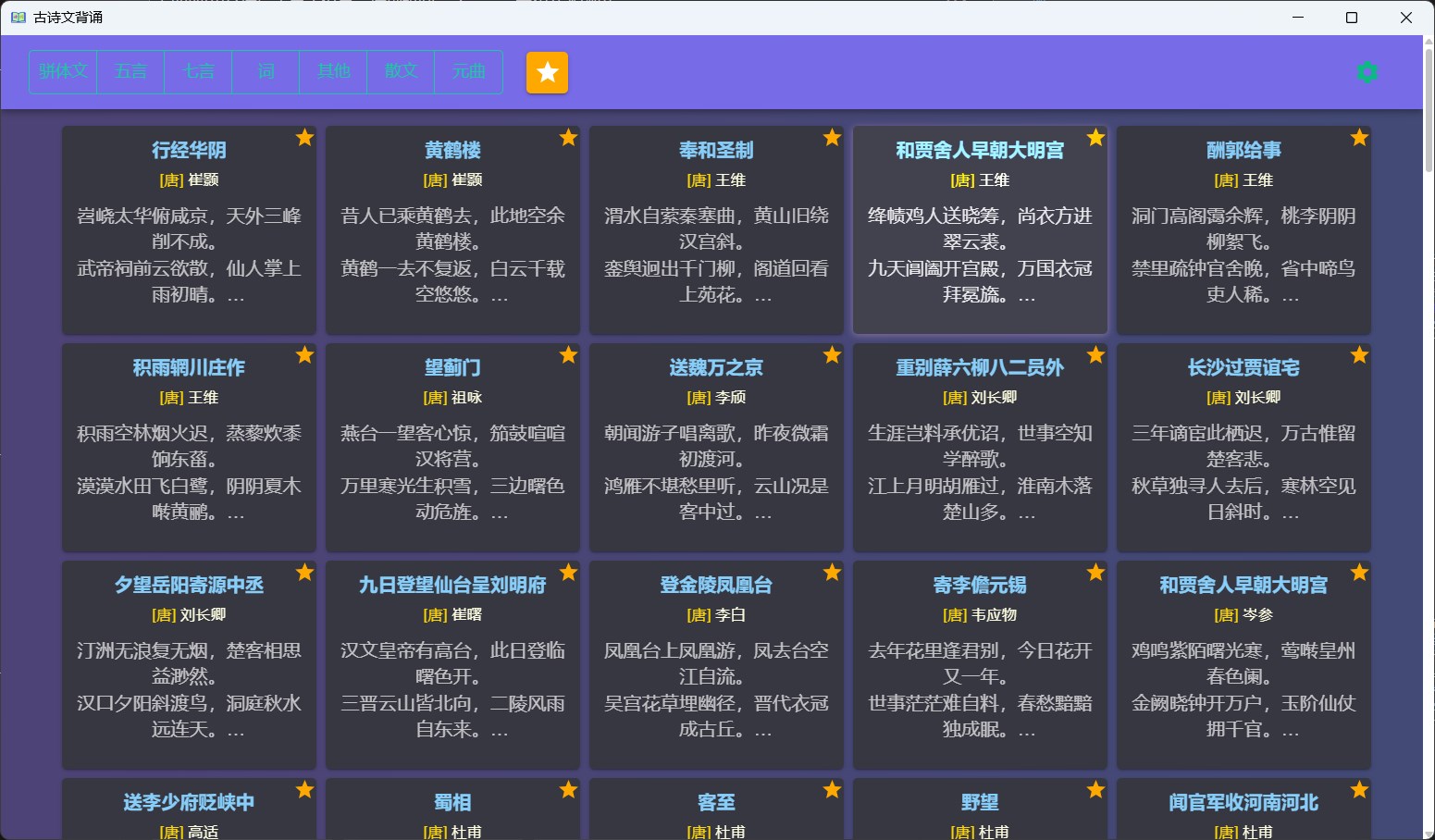
Task: Click the star on the 送魏万之京 card
Action: (x=832, y=355)
